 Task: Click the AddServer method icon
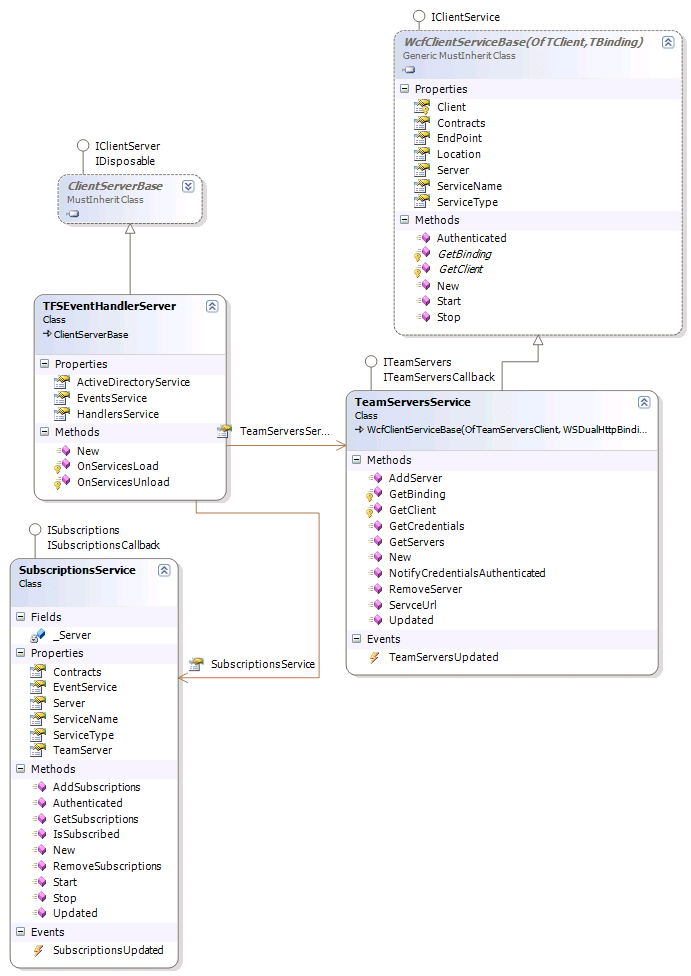374,478
